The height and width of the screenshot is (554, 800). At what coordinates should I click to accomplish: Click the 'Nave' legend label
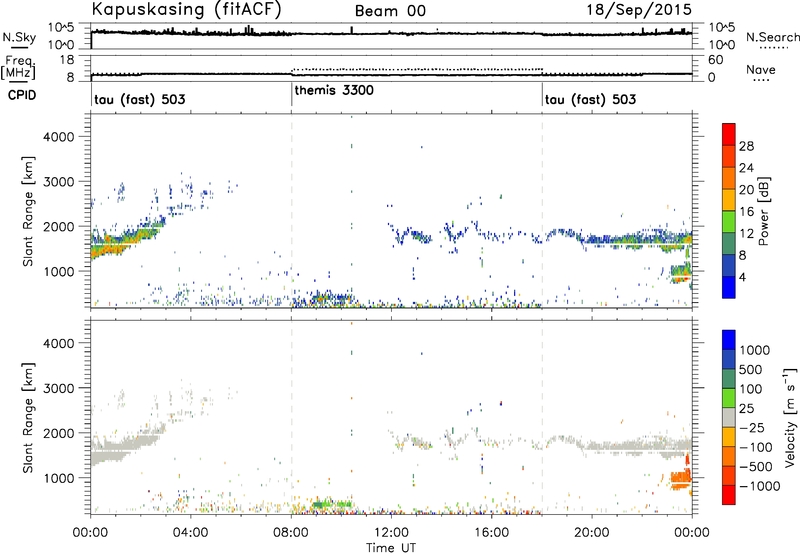(761, 70)
